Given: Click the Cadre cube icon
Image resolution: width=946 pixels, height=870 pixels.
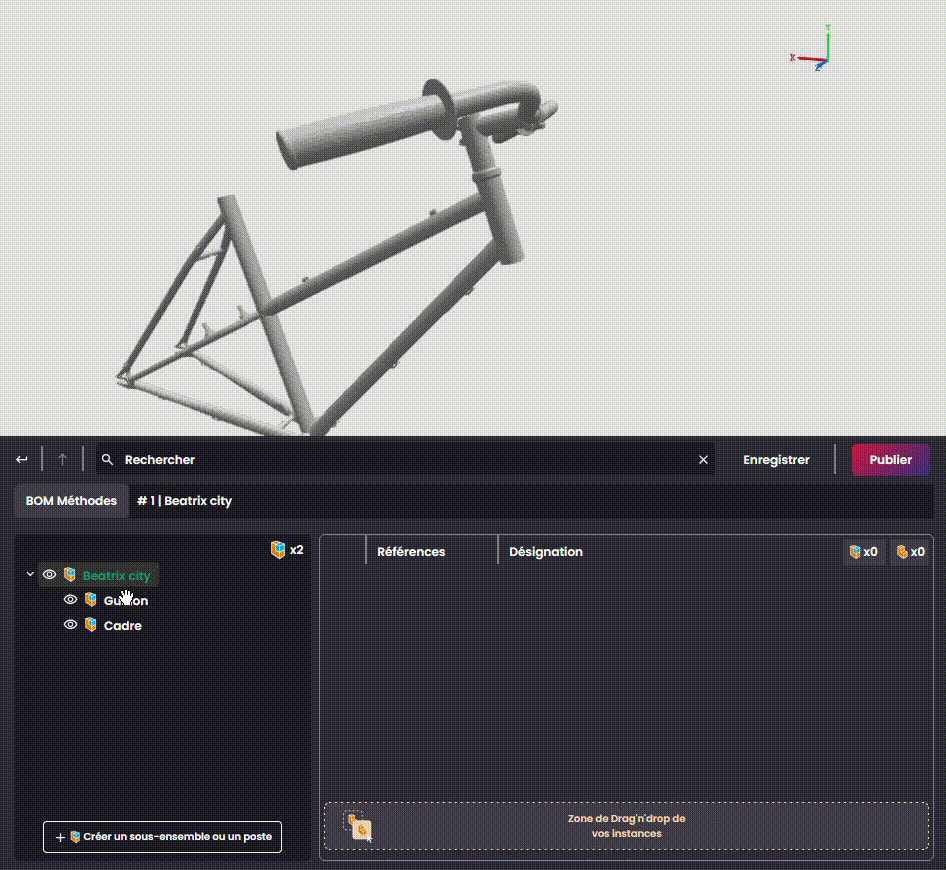Looking at the screenshot, I should click(x=90, y=624).
